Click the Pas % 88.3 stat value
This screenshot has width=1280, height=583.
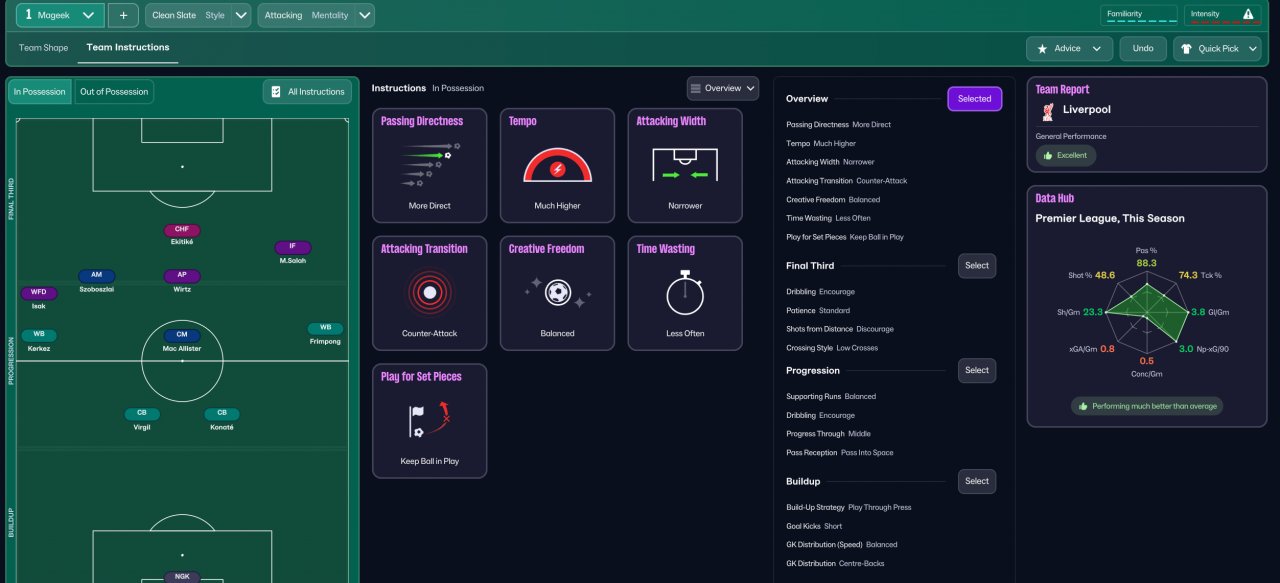coord(1146,263)
